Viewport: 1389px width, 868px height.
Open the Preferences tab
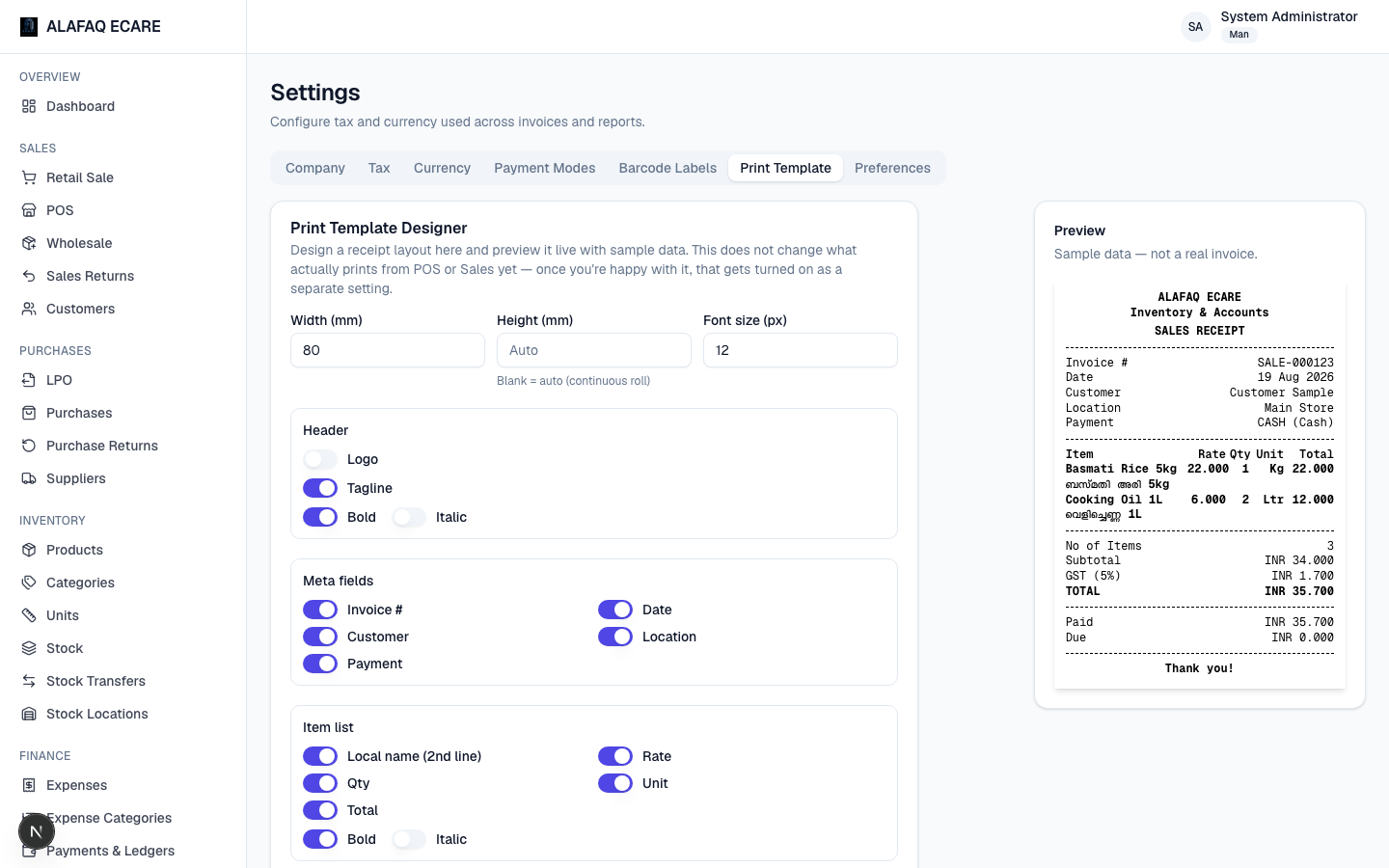(892, 168)
